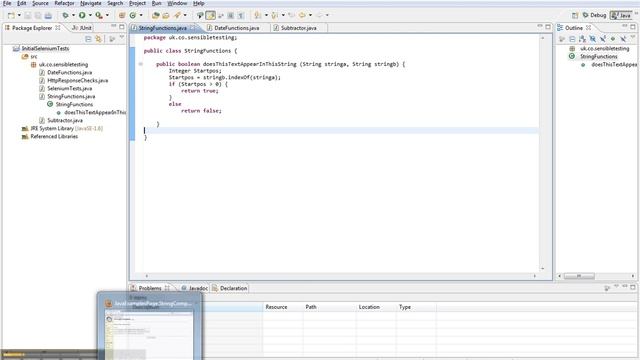Image resolution: width=640 pixels, height=360 pixels.
Task: Open the Search dropdown arrow
Action: tap(185, 16)
